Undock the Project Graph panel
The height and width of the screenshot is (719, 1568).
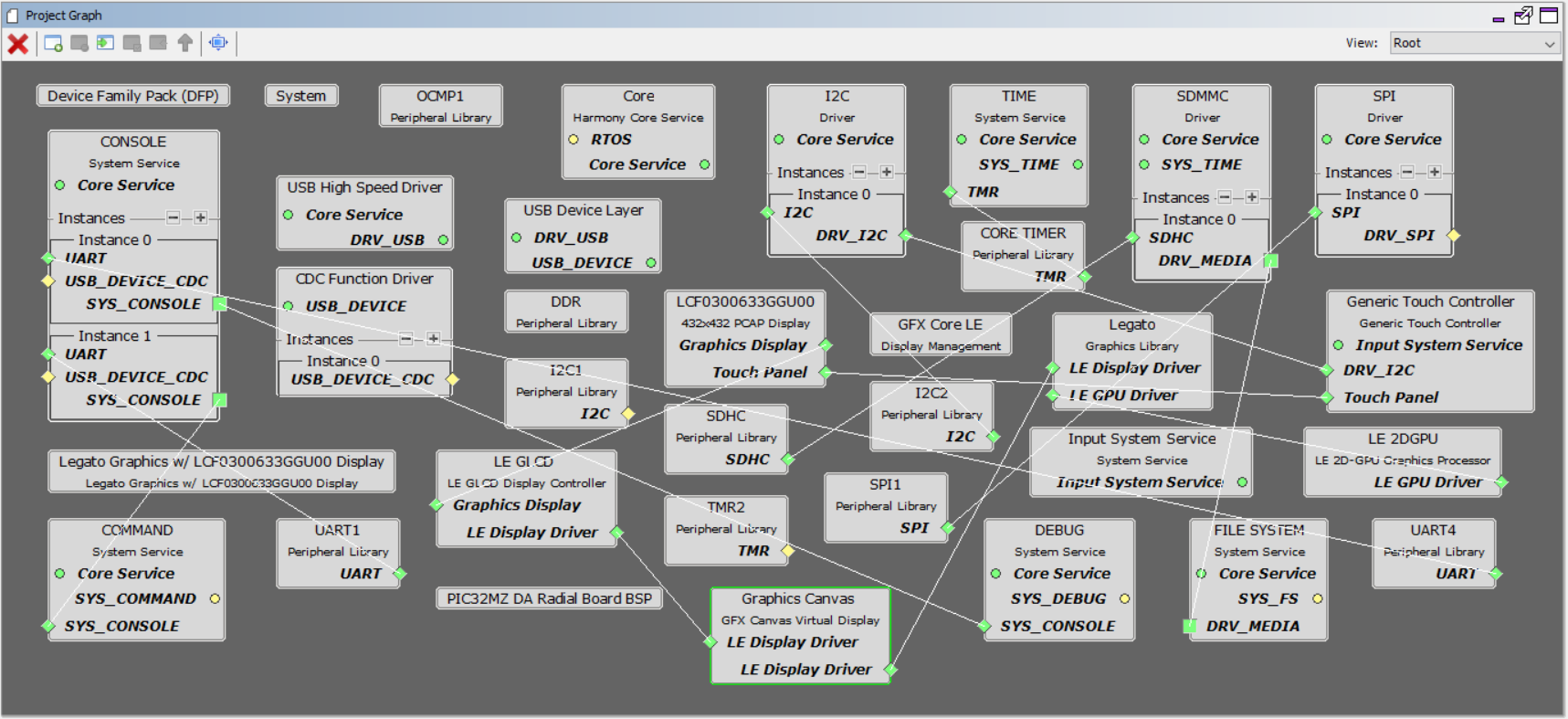(1523, 16)
